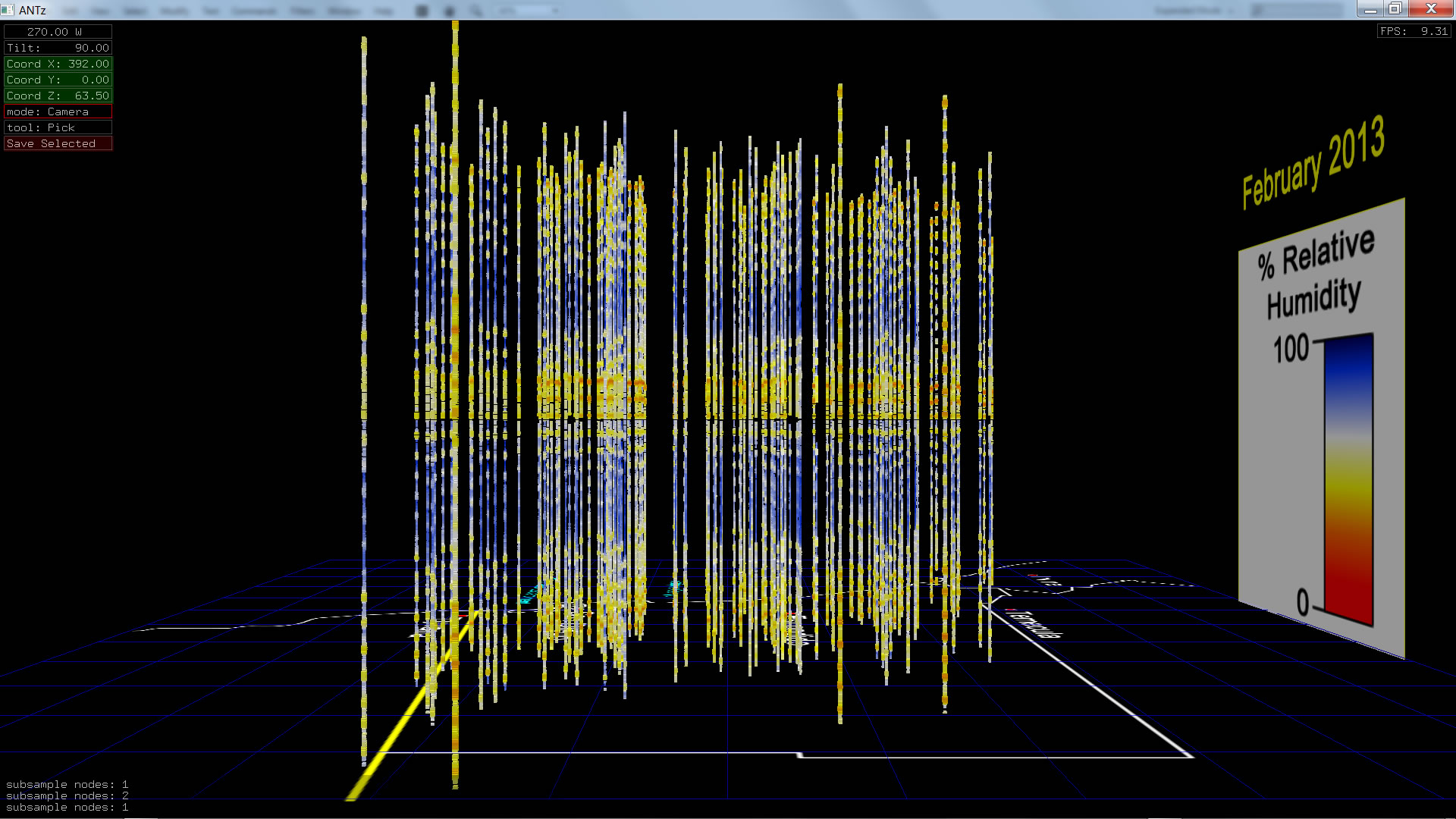Minimize the ANTz window
This screenshot has width=1456, height=819.
1370,9
